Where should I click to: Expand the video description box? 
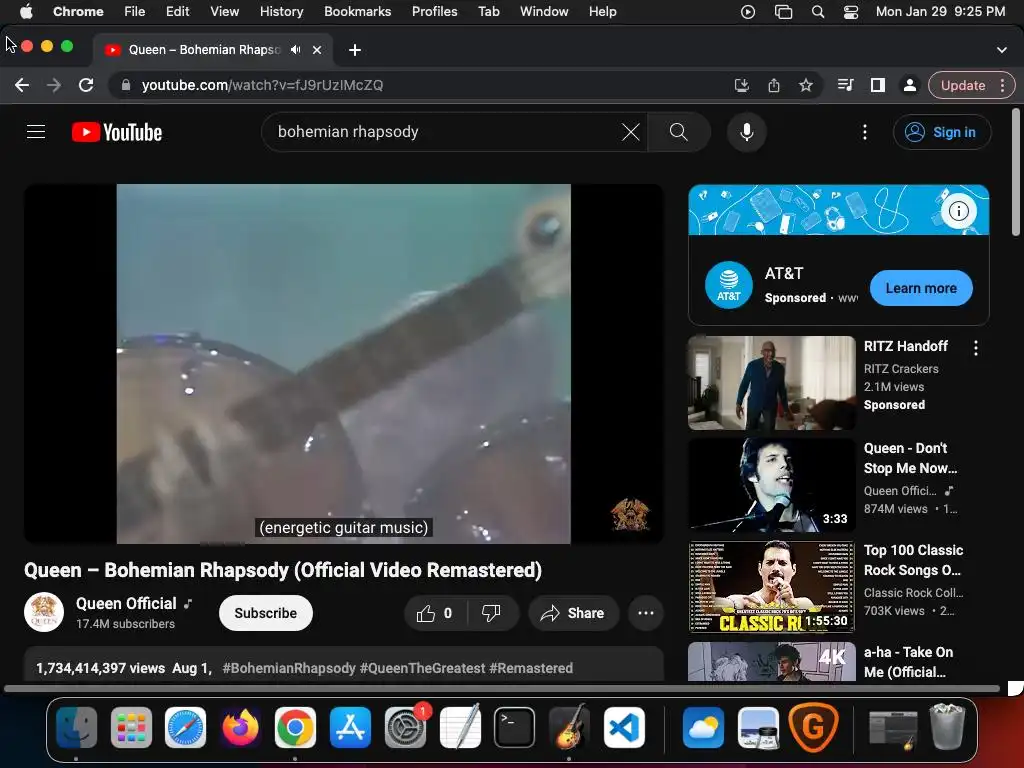pos(344,665)
